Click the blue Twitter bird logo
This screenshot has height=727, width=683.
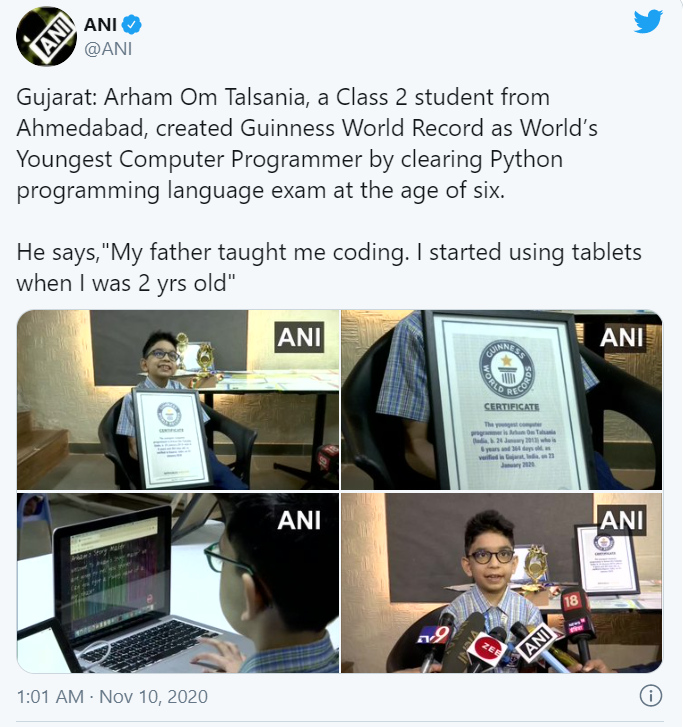pos(648,21)
